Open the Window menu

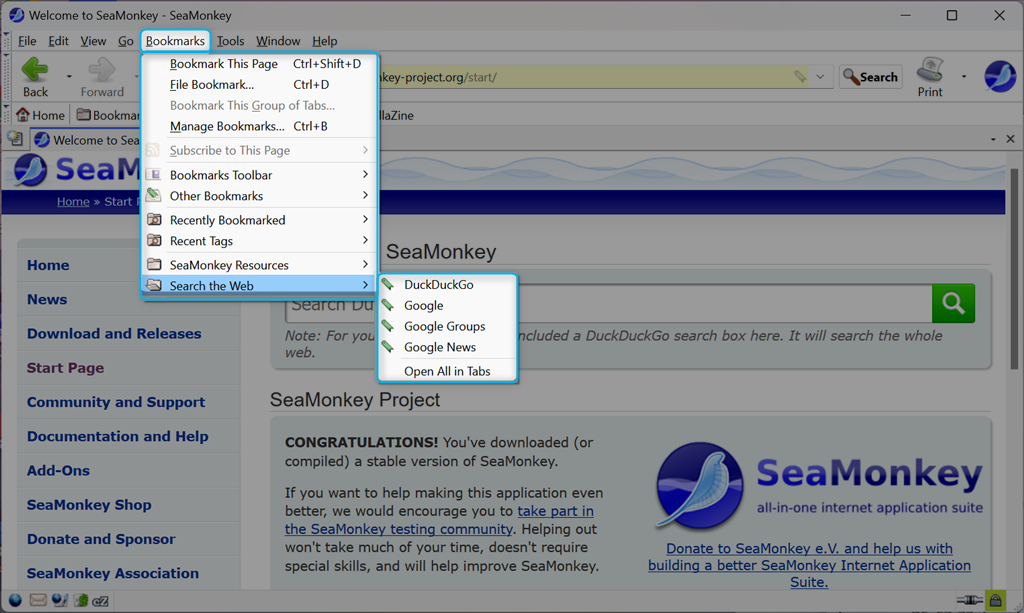[278, 41]
